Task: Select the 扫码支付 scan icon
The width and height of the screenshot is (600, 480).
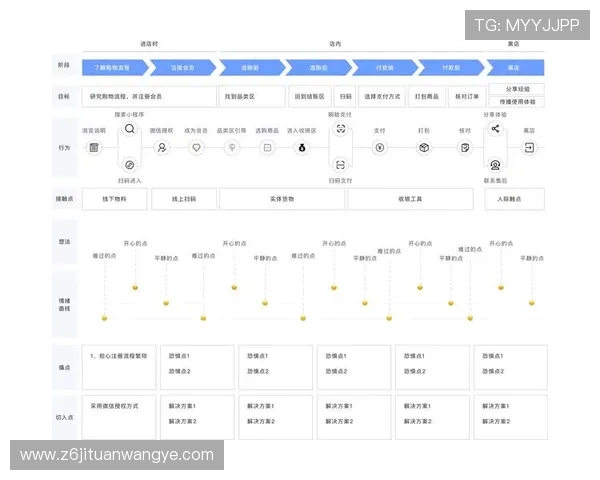Action: 341,165
